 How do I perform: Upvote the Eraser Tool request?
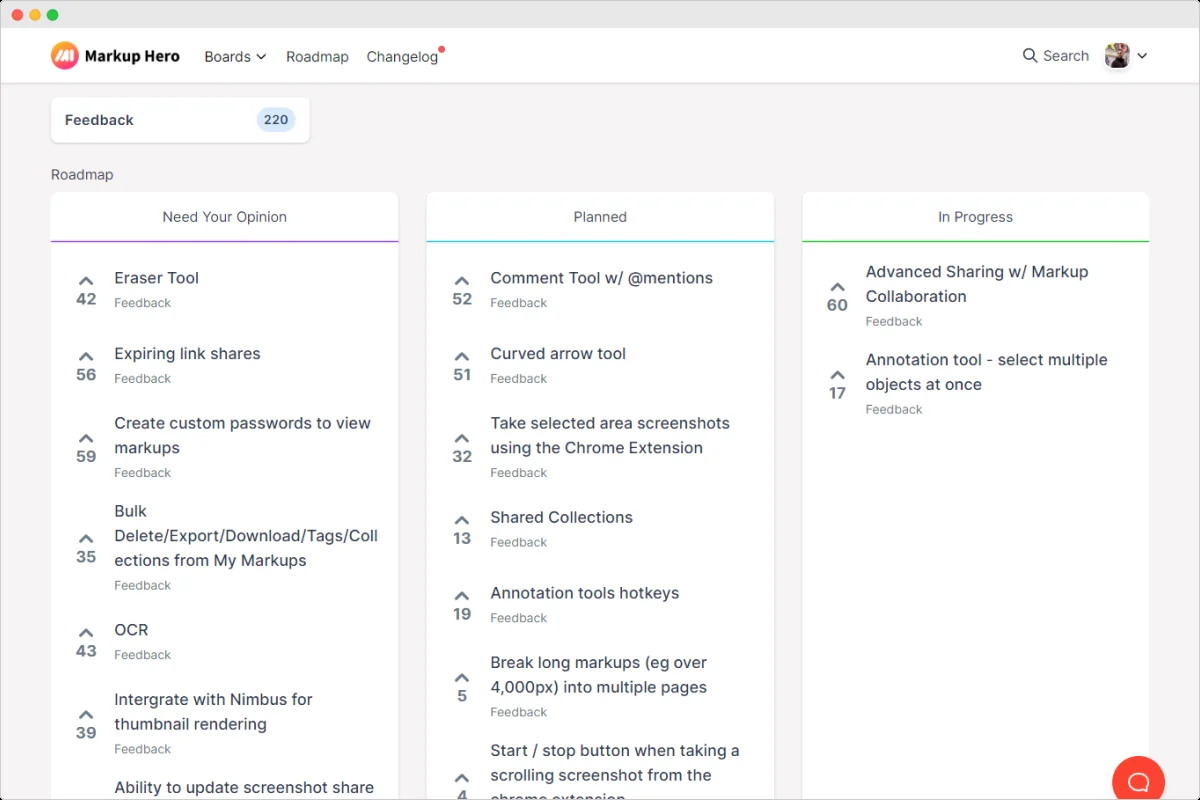pyautogui.click(x=86, y=290)
